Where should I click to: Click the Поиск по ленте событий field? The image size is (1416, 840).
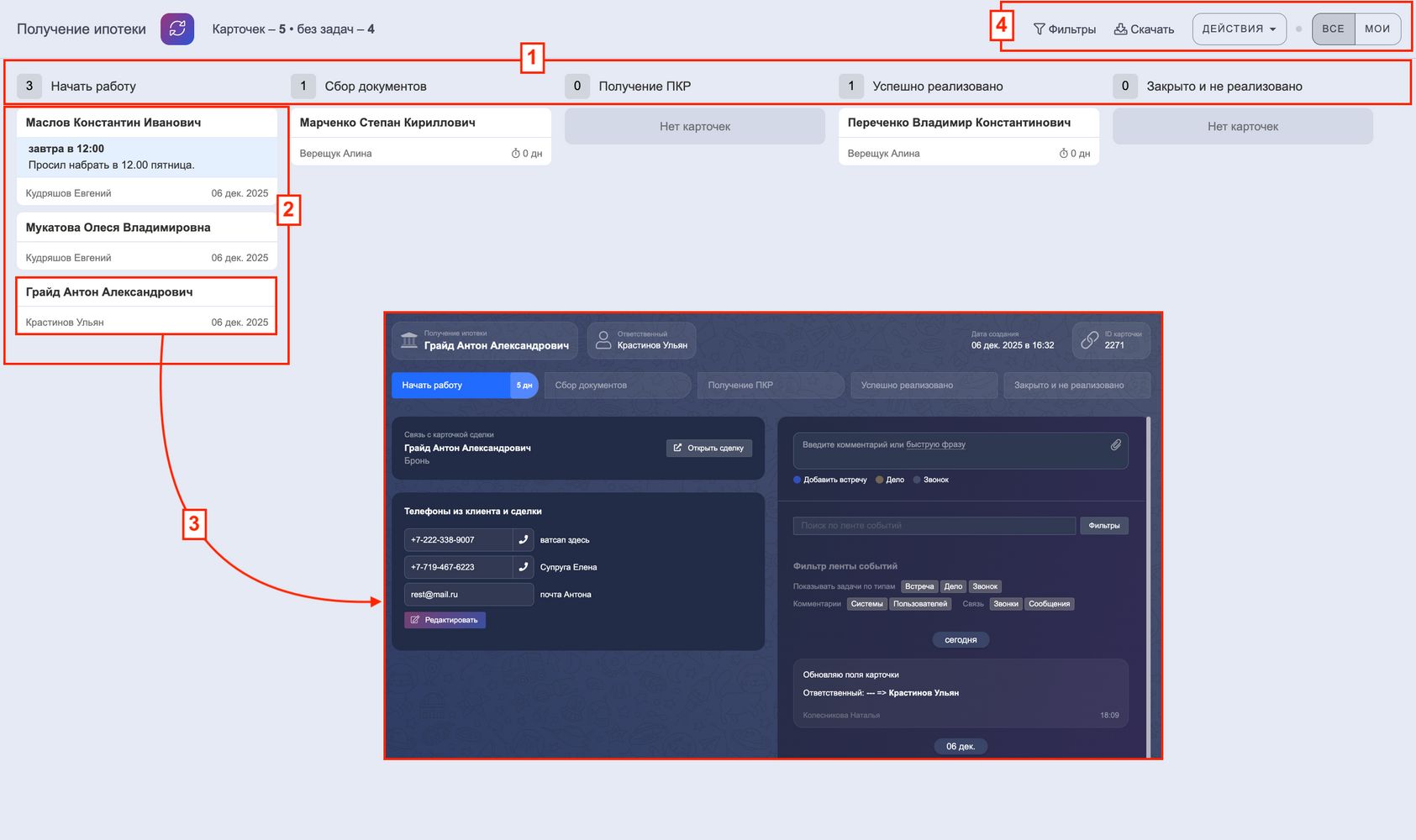(934, 526)
